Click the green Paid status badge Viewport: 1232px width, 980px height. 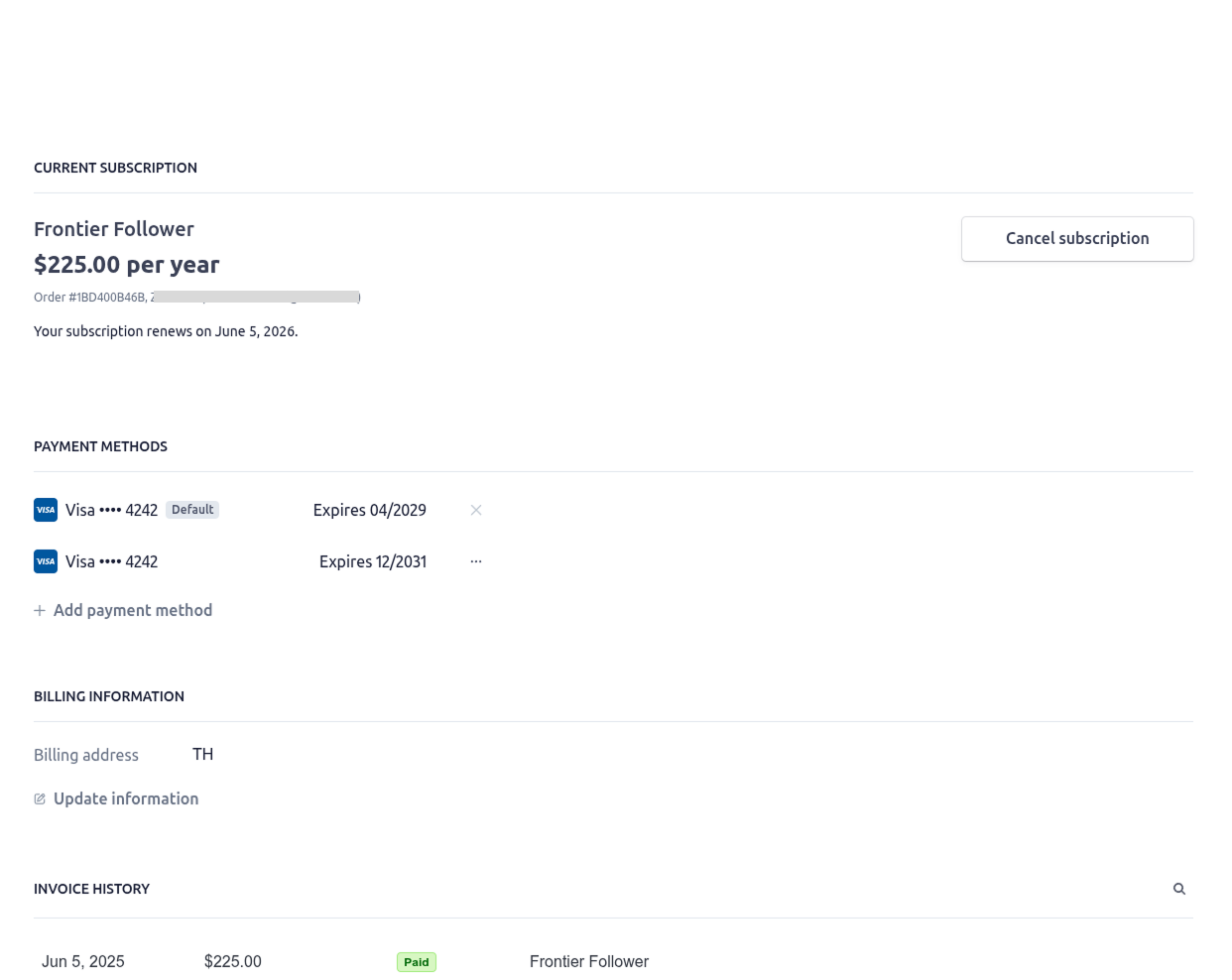(x=417, y=962)
